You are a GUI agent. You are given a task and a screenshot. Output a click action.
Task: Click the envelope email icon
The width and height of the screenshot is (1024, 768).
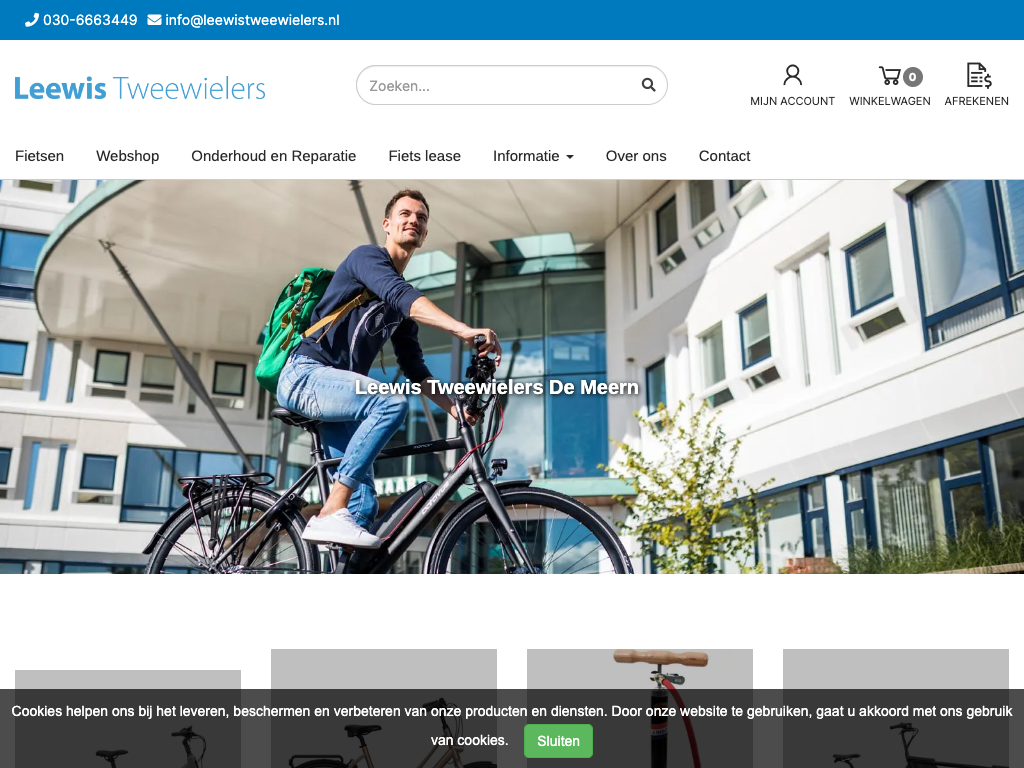pos(154,20)
